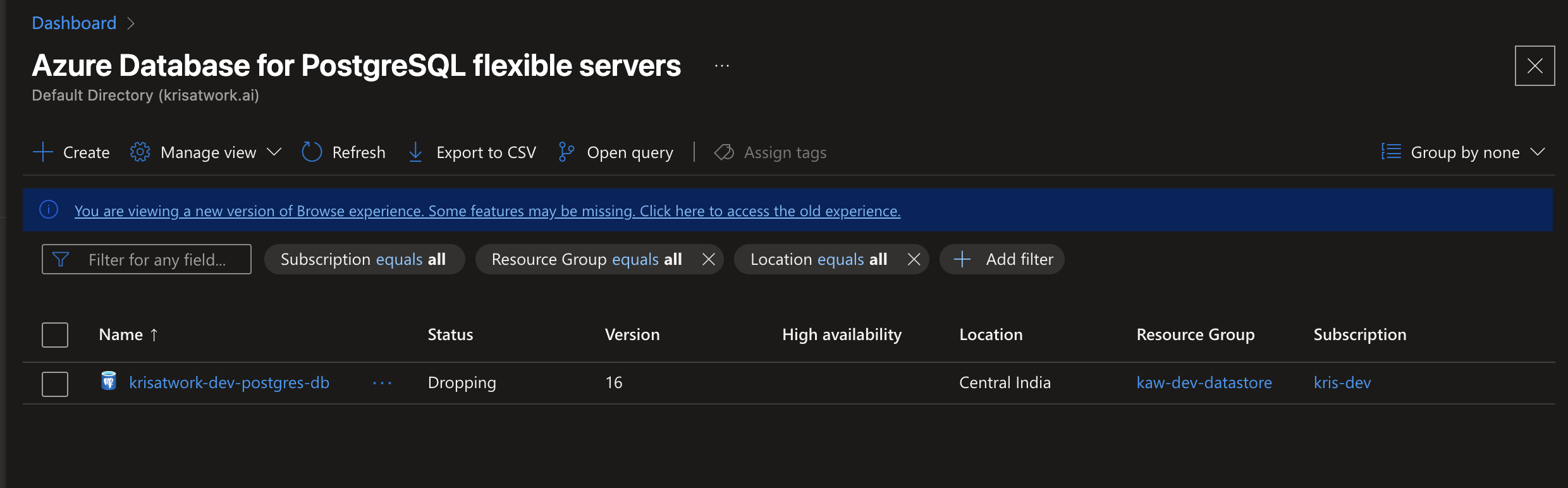The width and height of the screenshot is (1568, 488).
Task: Sort by the Subscription column header
Action: [x=1360, y=334]
